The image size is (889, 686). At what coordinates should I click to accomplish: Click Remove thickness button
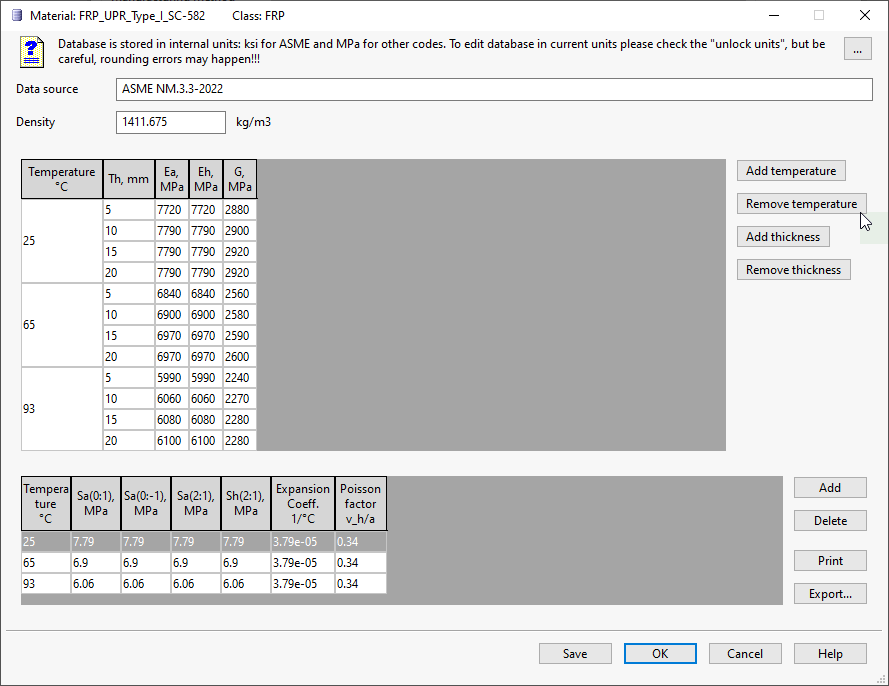pyautogui.click(x=794, y=270)
